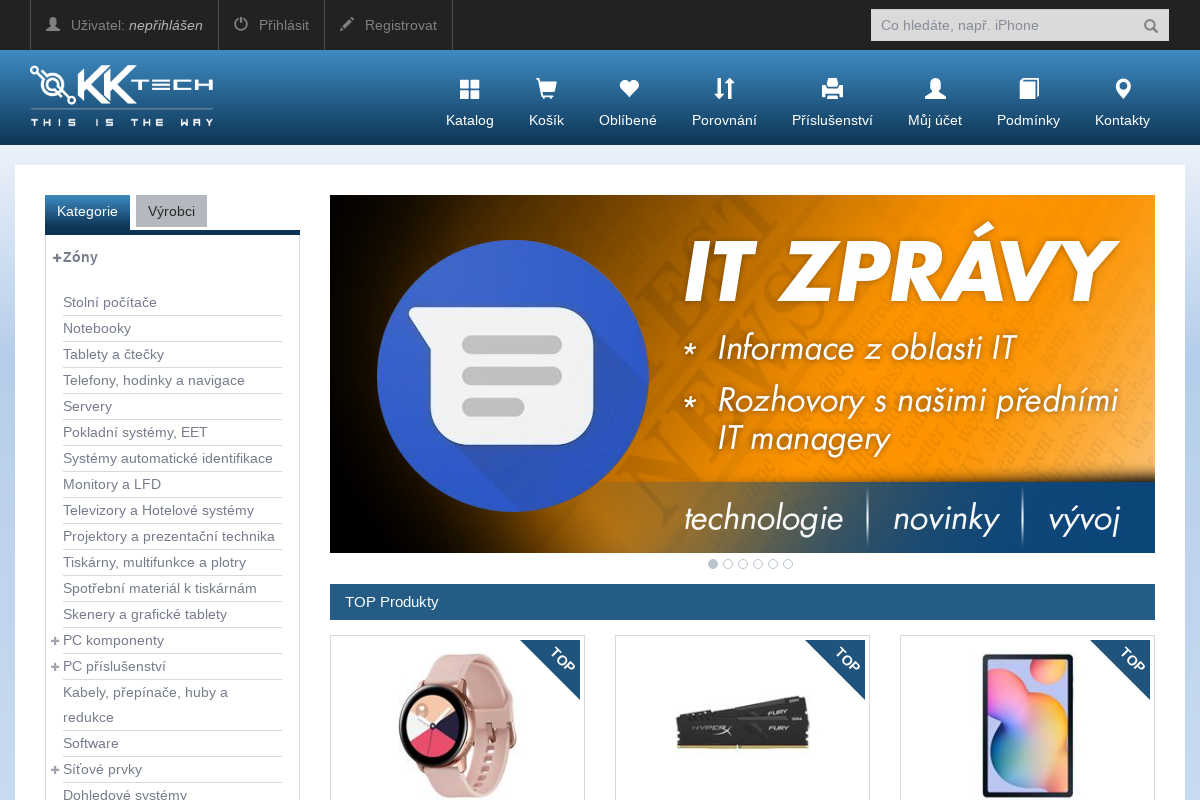The image size is (1200, 800).
Task: Expand the Síťové prvky category
Action: click(55, 770)
